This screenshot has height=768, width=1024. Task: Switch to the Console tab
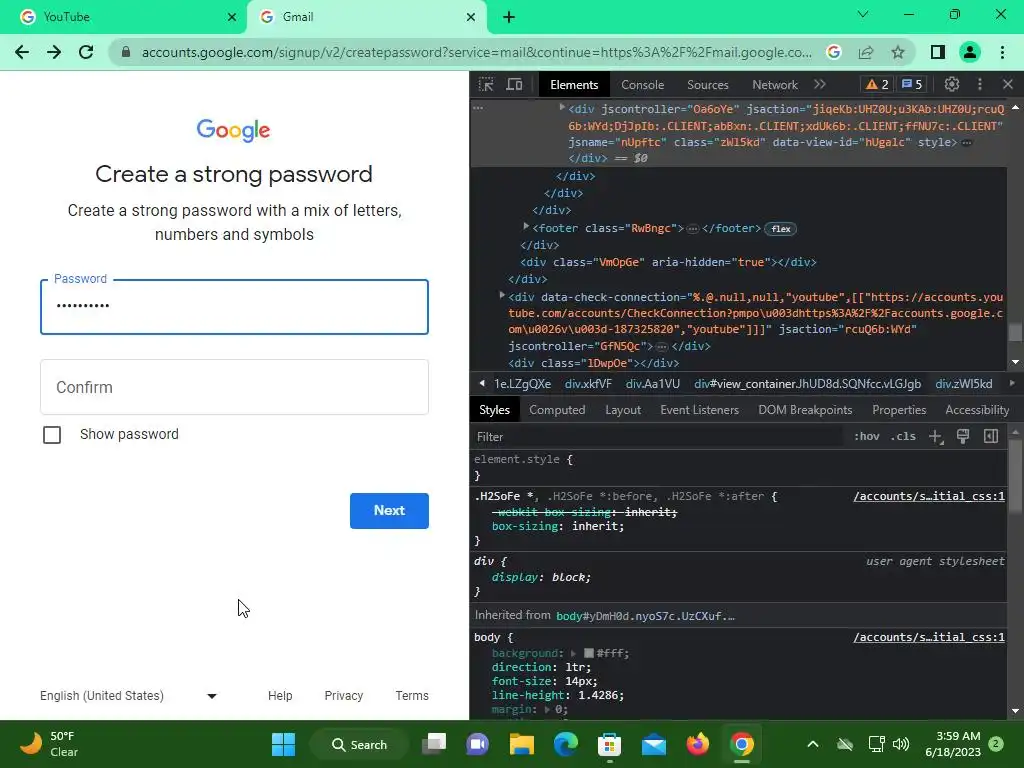click(643, 85)
